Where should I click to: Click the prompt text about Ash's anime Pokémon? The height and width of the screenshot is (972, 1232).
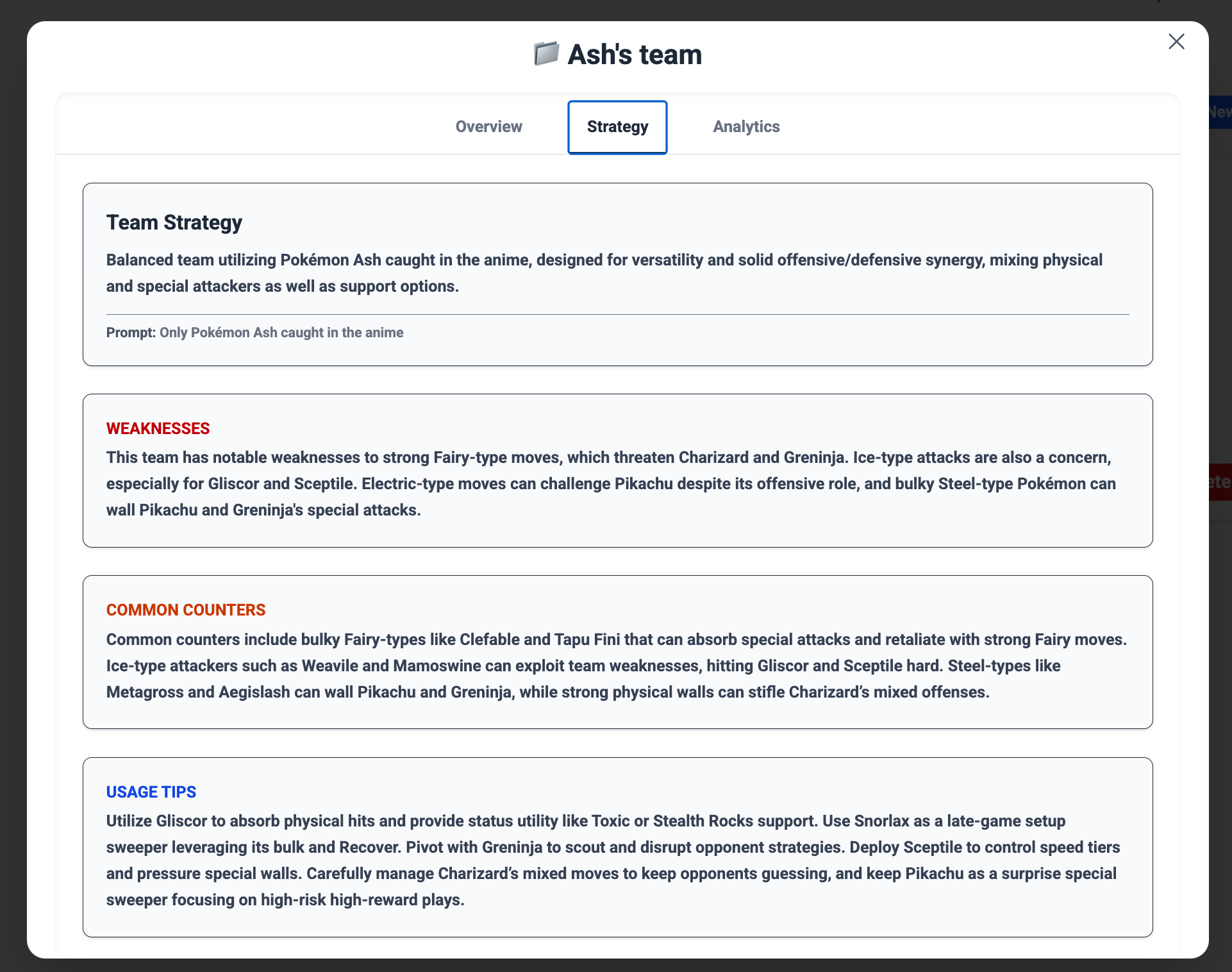point(281,333)
